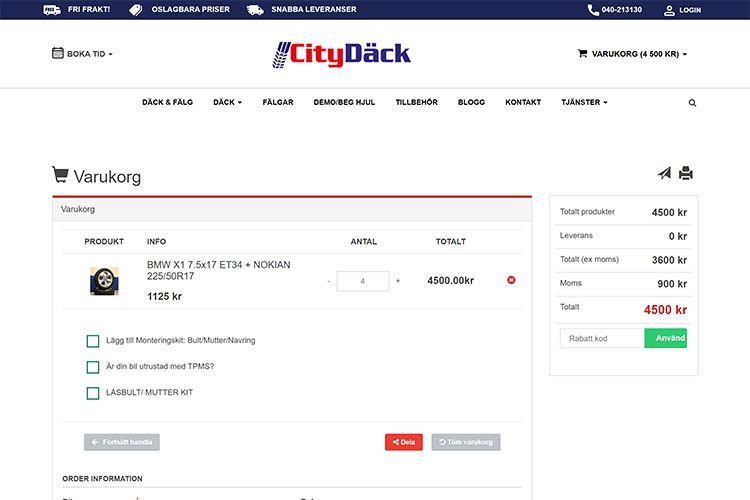
Task: Go to the Tillbehör menu item
Action: pos(416,102)
